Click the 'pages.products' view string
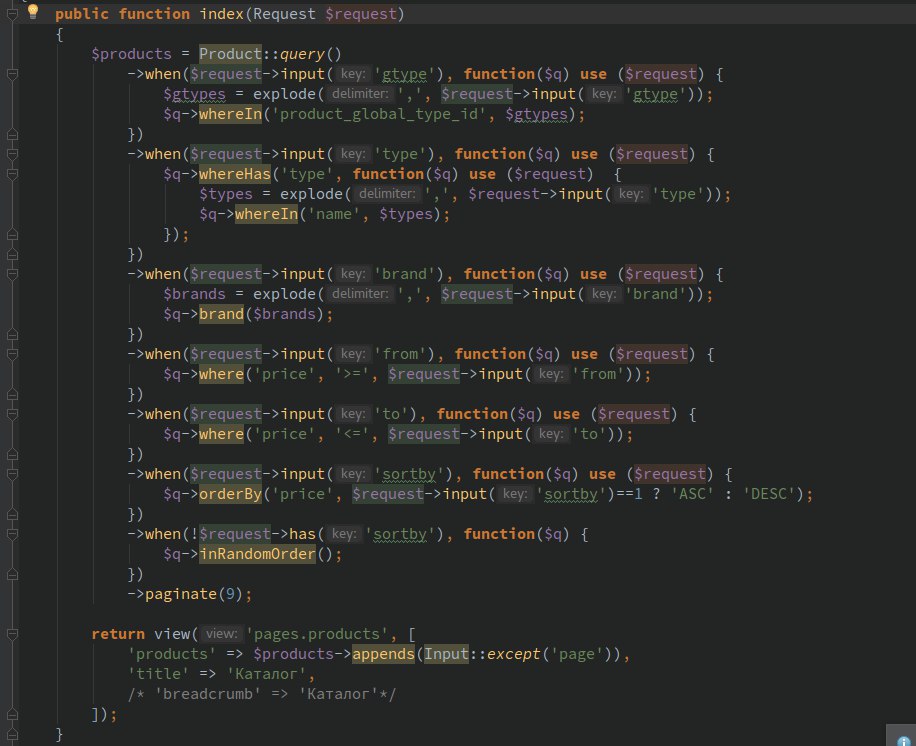The height and width of the screenshot is (746, 916). pyautogui.click(x=317, y=634)
